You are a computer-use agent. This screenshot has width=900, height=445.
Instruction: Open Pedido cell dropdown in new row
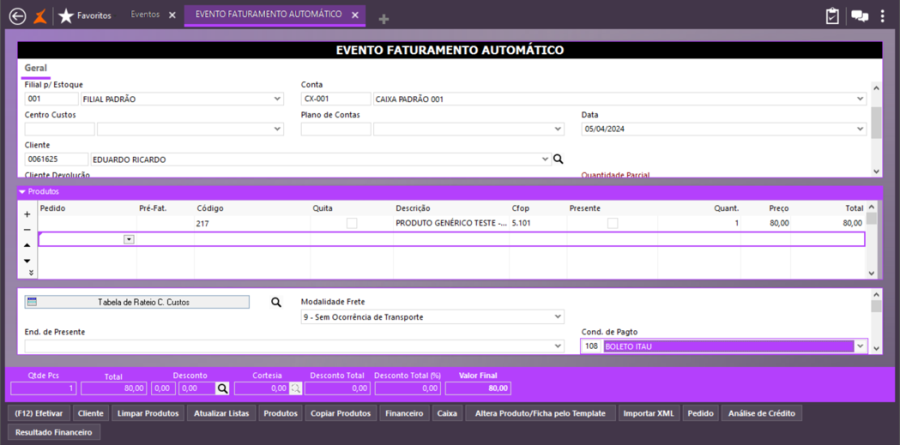[x=129, y=239]
